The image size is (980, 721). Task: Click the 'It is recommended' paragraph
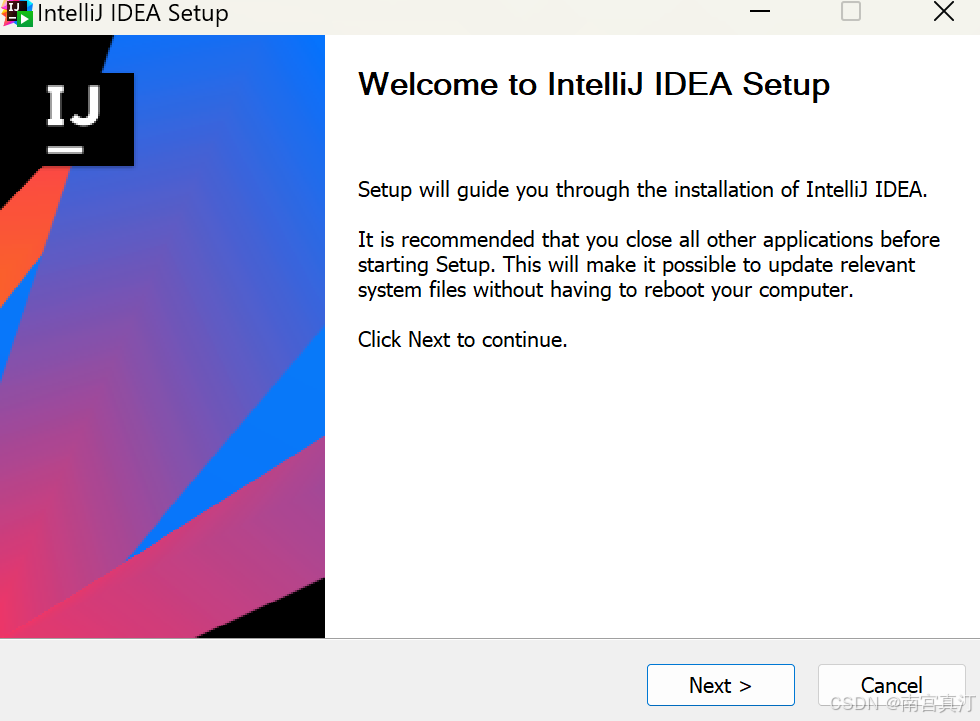(649, 264)
